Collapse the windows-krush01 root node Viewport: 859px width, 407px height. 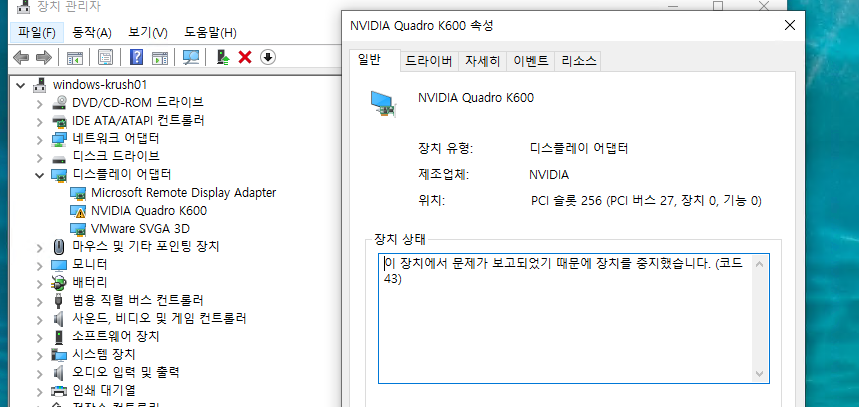21,85
